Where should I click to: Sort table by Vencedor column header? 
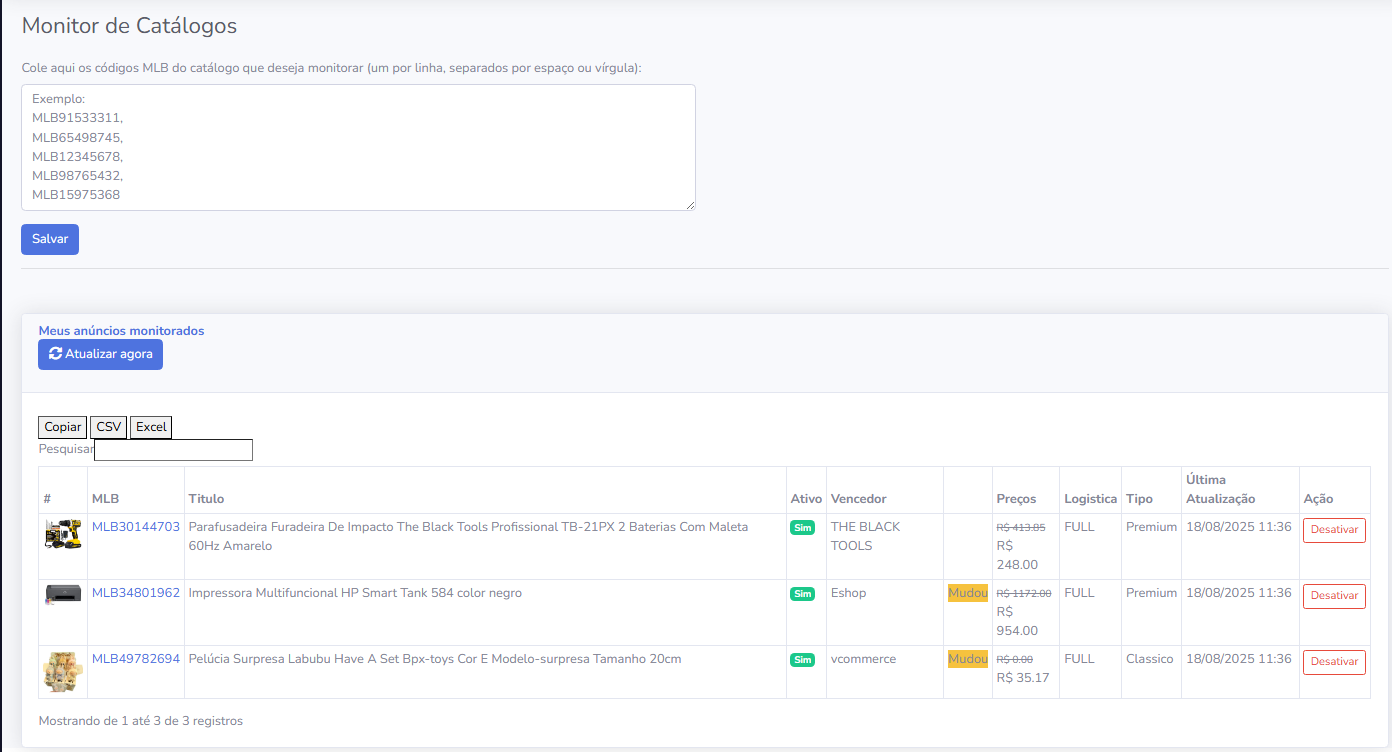pyautogui.click(x=858, y=499)
